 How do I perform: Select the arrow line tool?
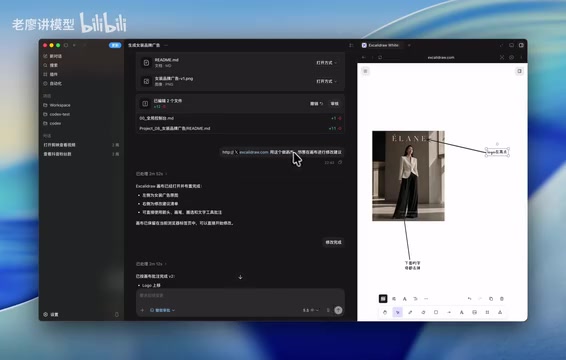[449, 312]
